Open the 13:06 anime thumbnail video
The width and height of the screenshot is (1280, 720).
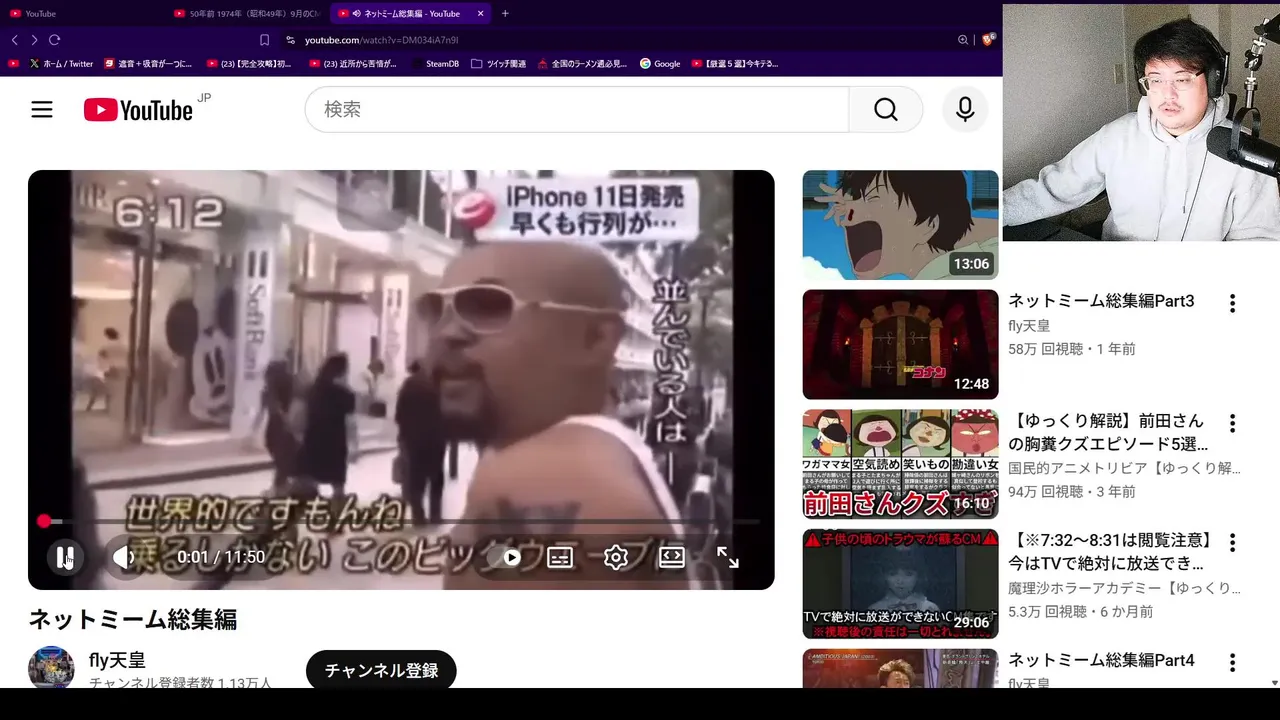(900, 225)
